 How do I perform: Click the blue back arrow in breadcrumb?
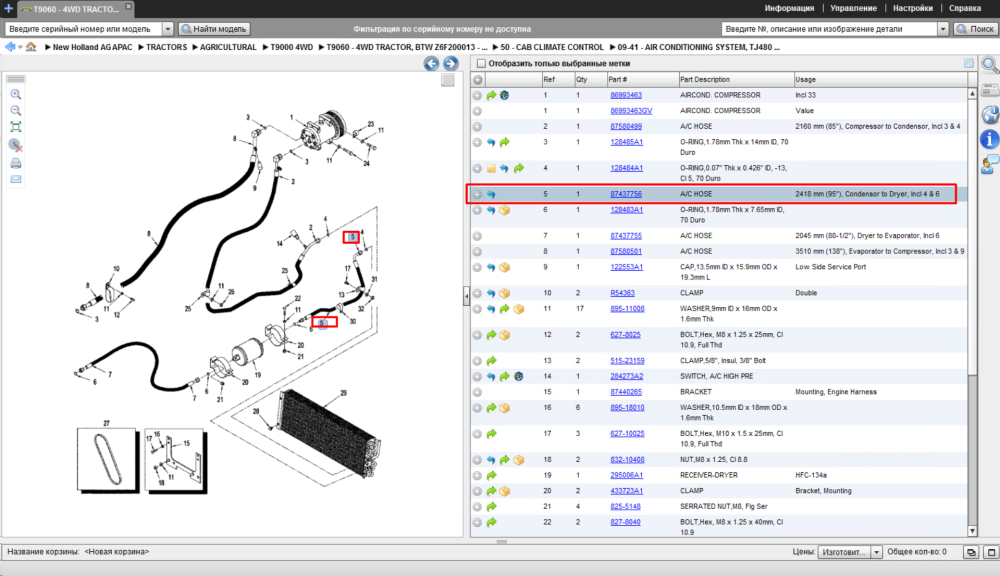[x=10, y=47]
